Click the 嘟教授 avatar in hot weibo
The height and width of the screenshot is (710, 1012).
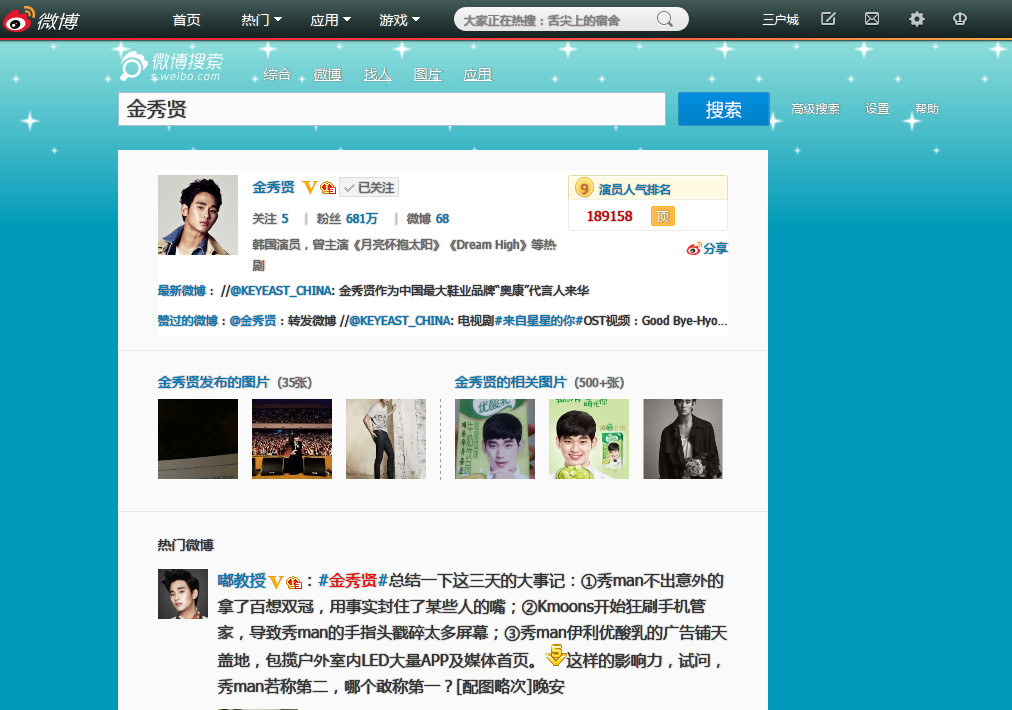(x=183, y=594)
